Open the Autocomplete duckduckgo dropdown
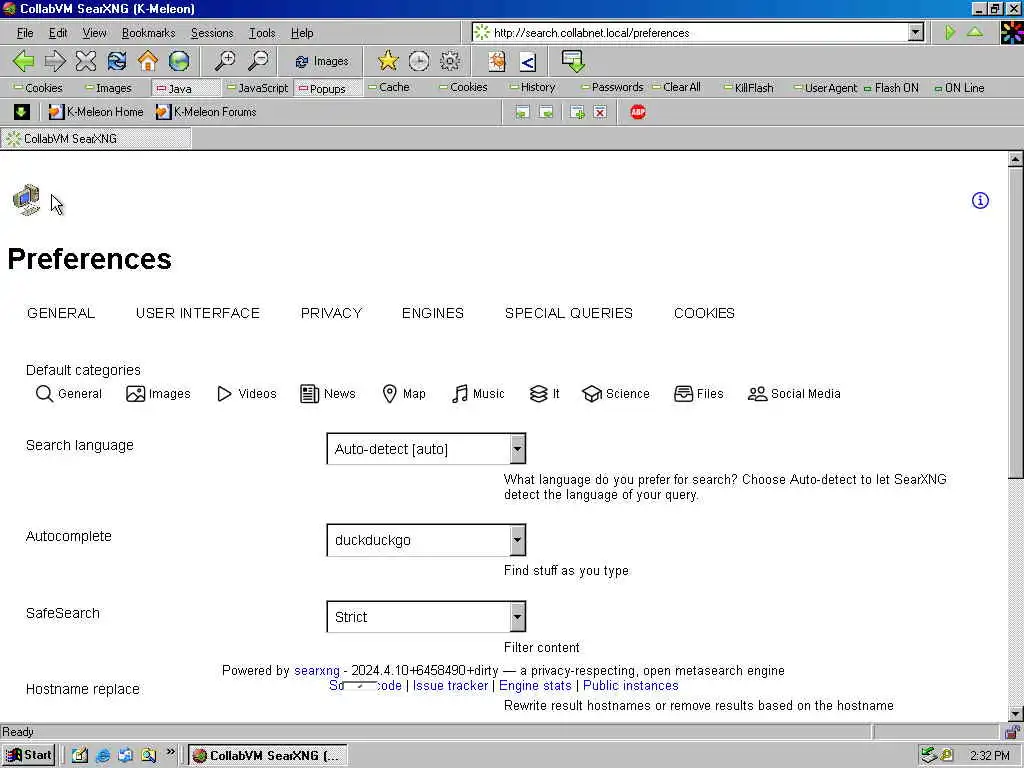This screenshot has height=768, width=1024. (426, 540)
